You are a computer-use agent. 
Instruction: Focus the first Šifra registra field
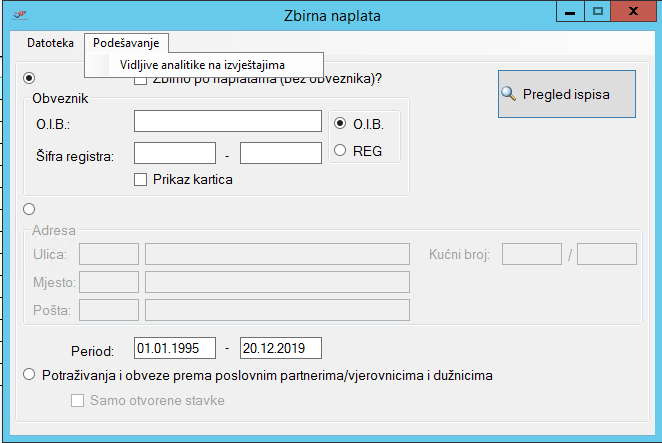[x=175, y=153]
